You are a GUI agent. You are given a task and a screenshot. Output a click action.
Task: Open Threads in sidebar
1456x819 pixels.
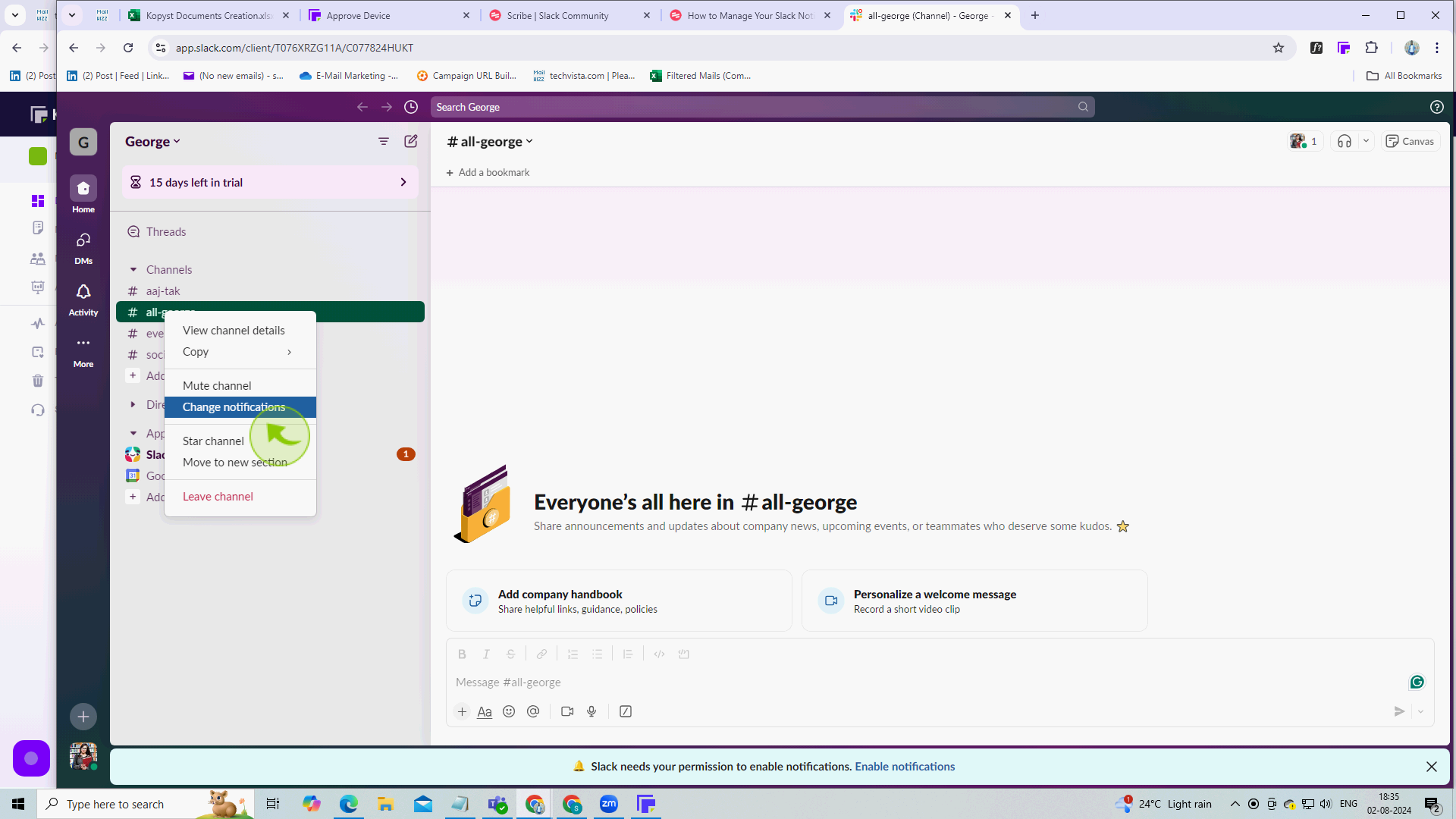point(270,232)
